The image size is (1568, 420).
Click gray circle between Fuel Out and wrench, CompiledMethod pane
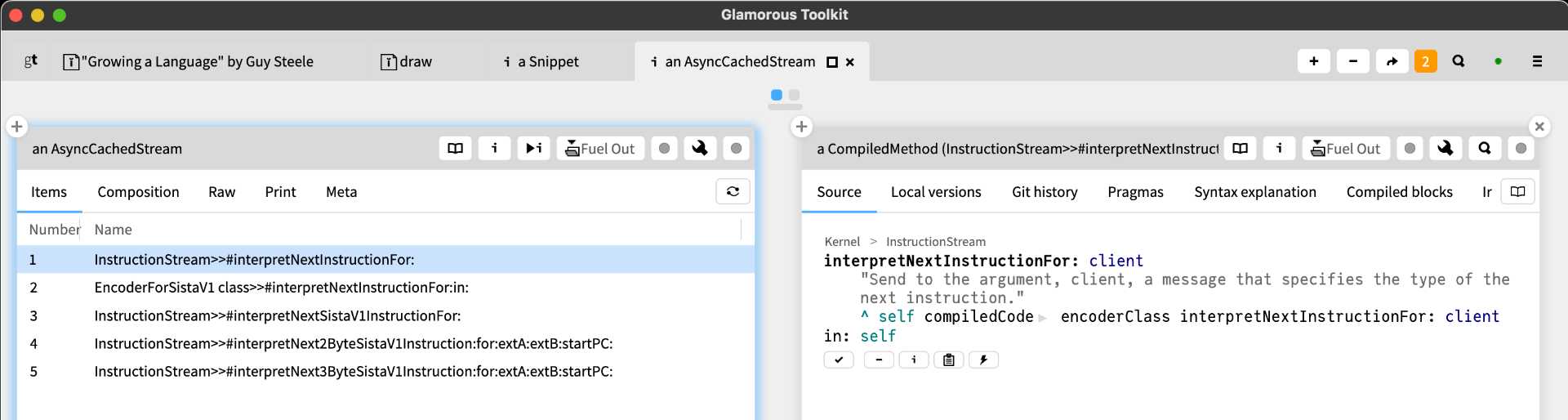(x=1410, y=148)
